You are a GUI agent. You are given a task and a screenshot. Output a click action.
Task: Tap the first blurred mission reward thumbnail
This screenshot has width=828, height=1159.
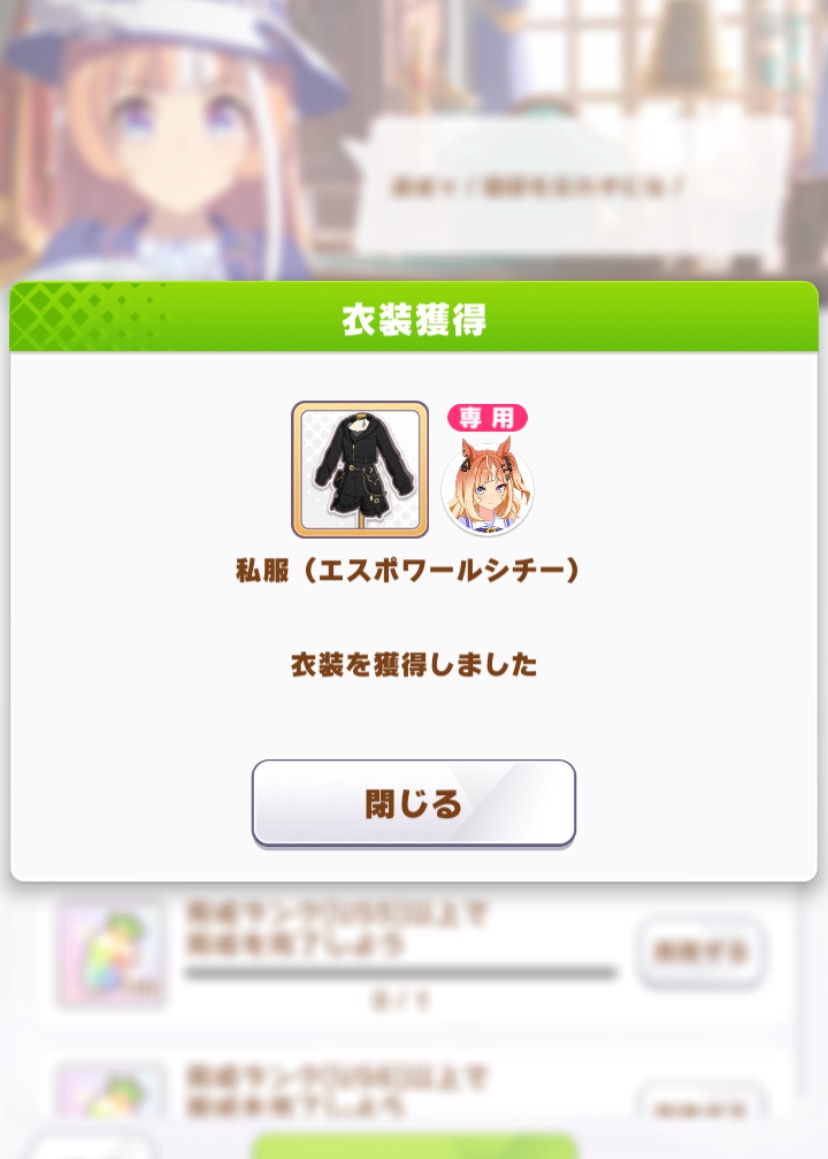tap(111, 954)
